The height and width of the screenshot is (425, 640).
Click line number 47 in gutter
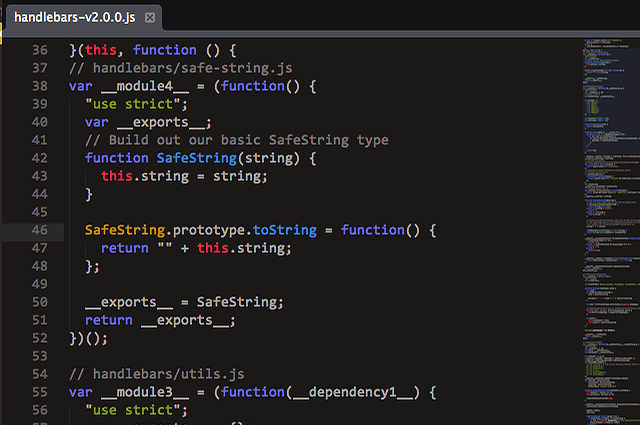click(40, 248)
